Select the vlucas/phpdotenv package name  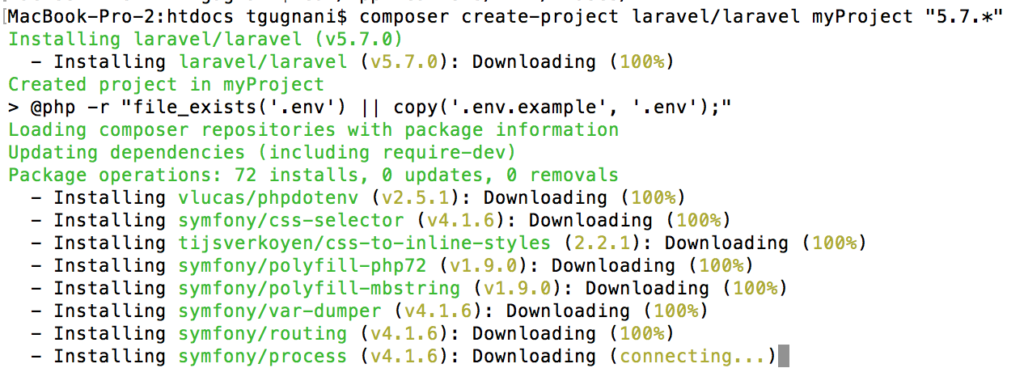(x=268, y=198)
